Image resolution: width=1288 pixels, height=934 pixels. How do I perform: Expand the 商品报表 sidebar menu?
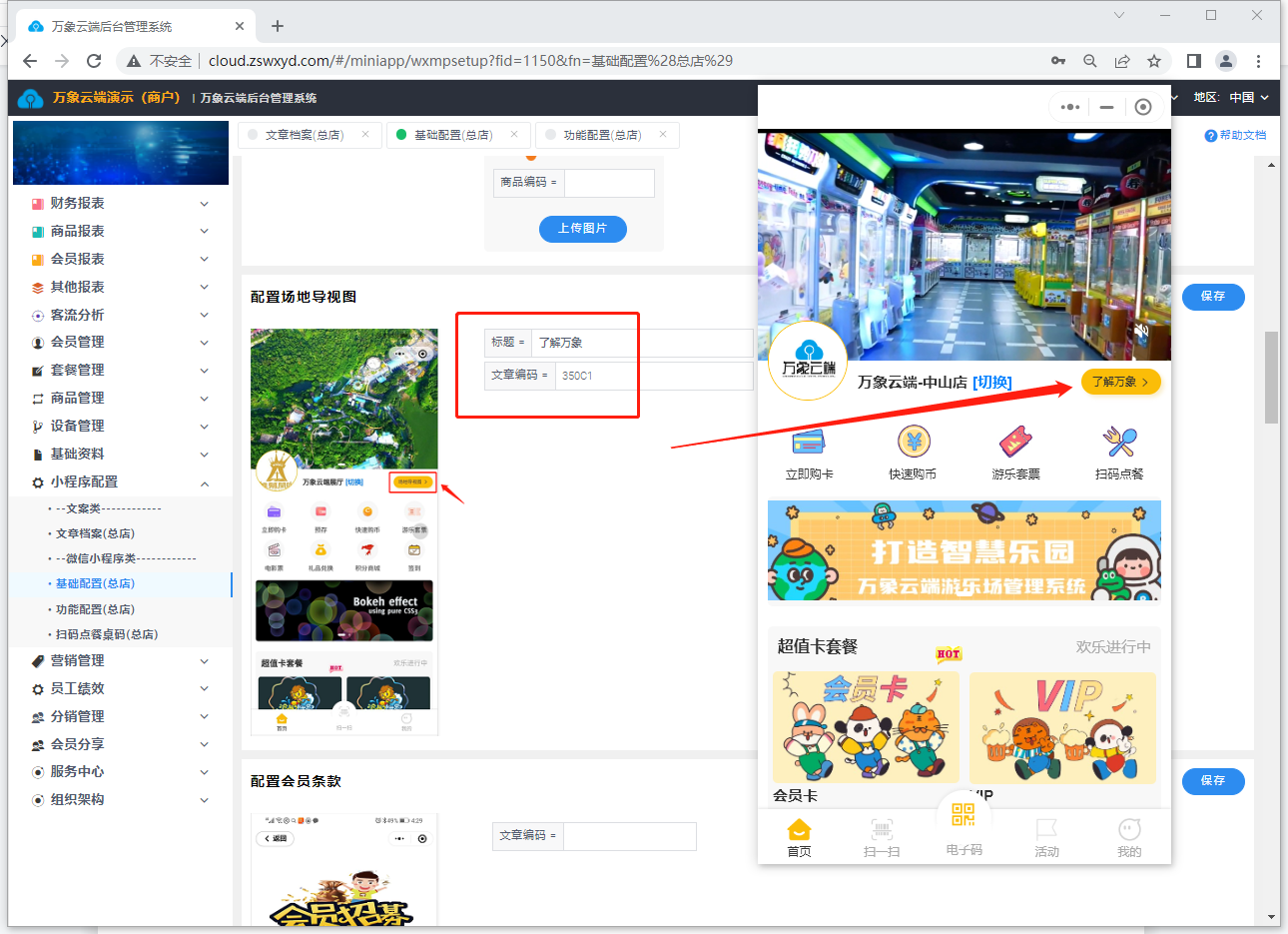120,231
